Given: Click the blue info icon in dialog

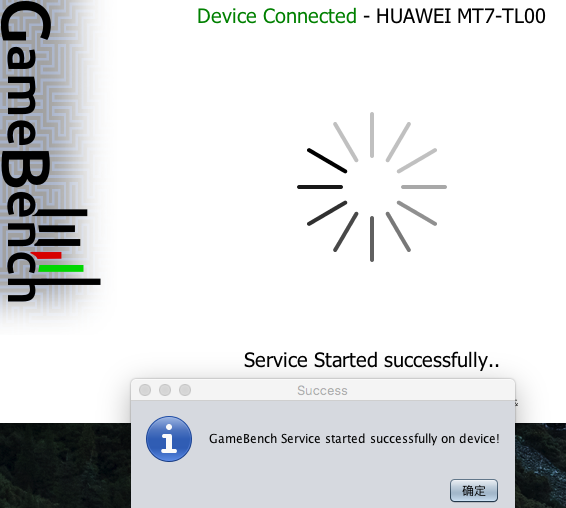Looking at the screenshot, I should 169,439.
